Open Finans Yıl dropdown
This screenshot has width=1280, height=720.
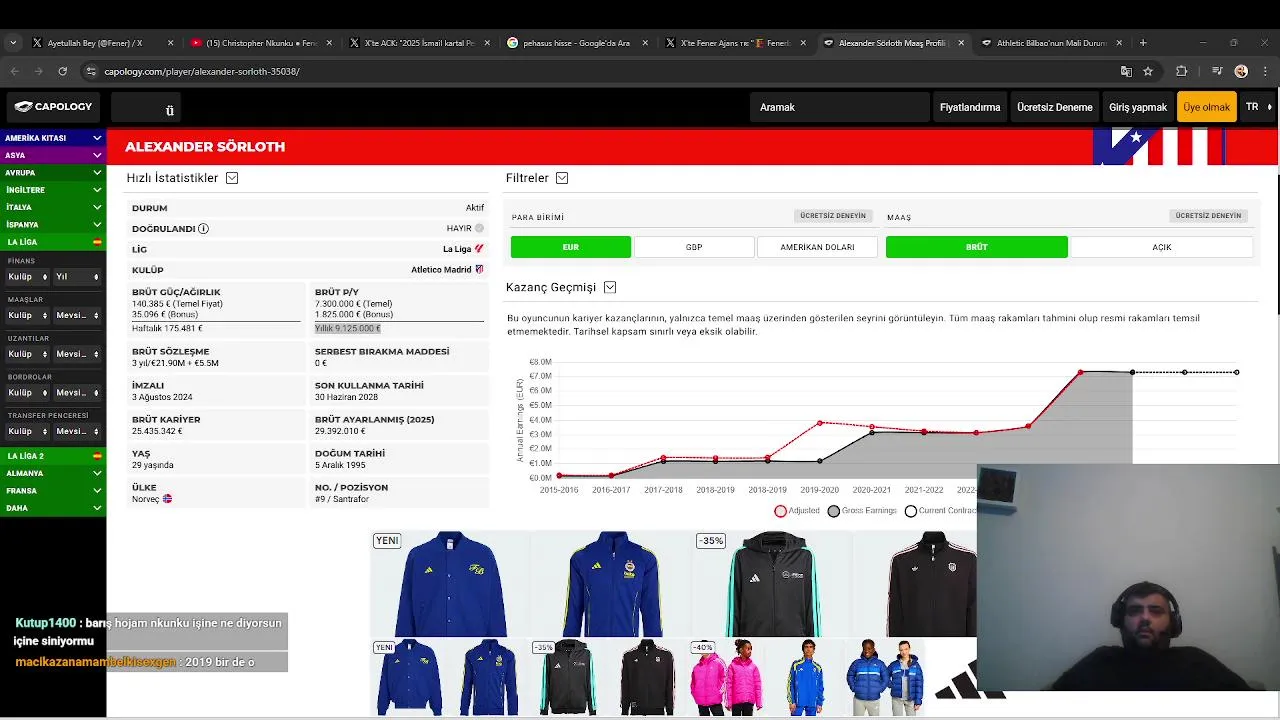[77, 277]
